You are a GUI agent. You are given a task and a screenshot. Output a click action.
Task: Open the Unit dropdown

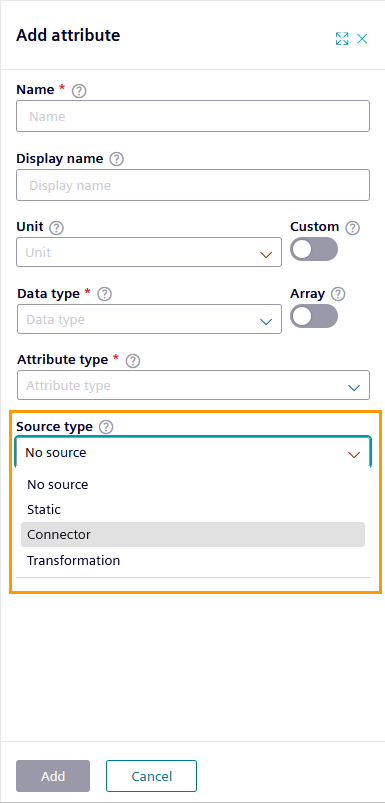coord(149,252)
